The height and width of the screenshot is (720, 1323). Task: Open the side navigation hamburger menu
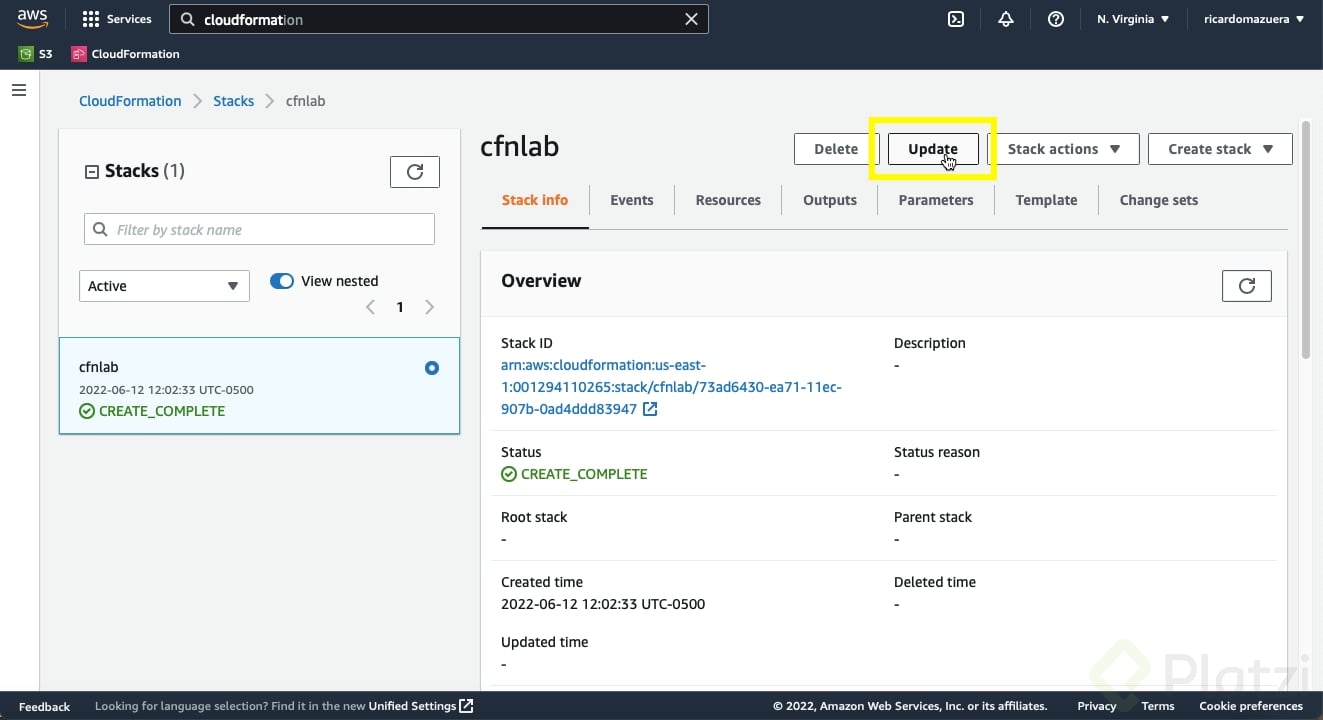pos(18,90)
